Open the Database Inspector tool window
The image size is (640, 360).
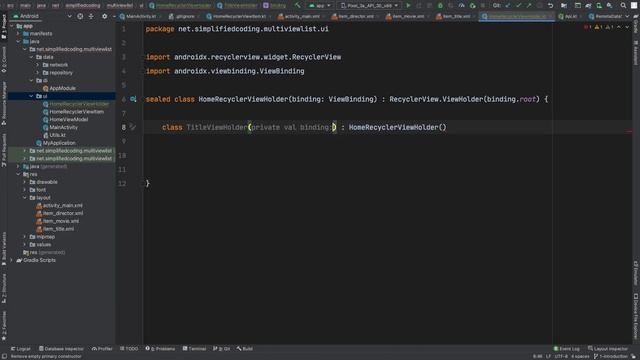(61, 349)
